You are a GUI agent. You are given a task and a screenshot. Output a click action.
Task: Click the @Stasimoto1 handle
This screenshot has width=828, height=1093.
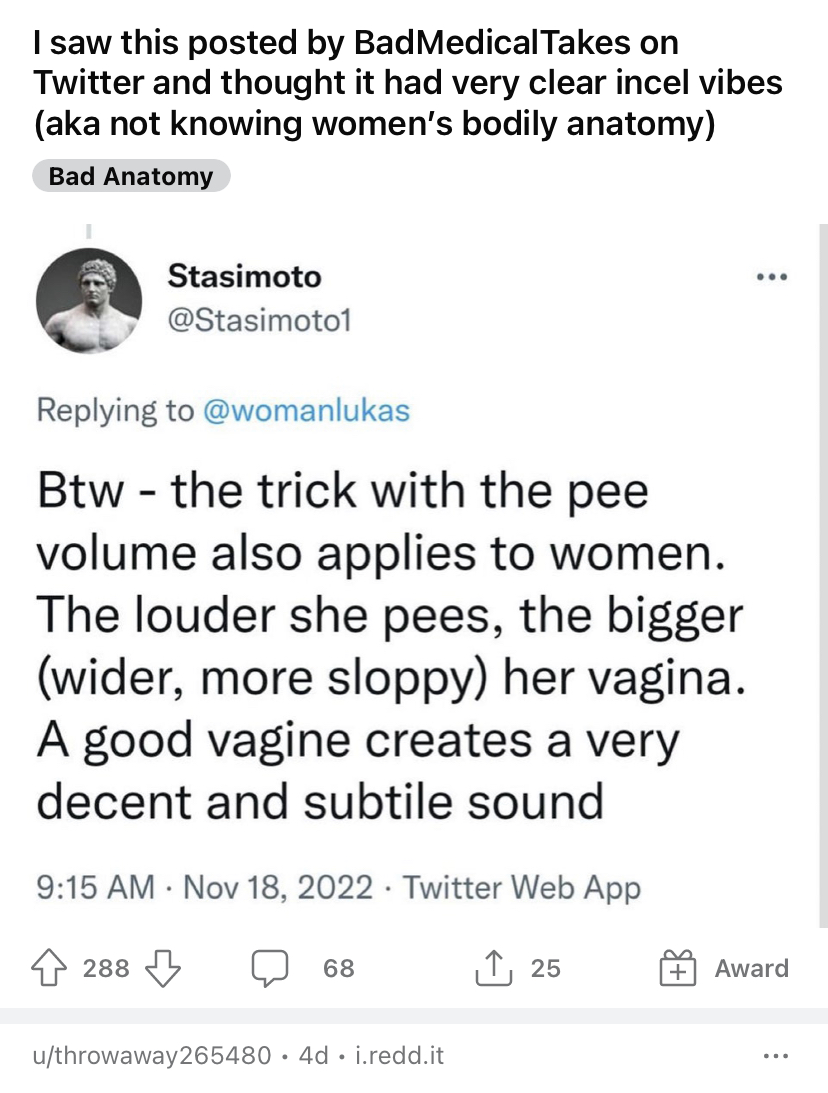click(x=259, y=320)
